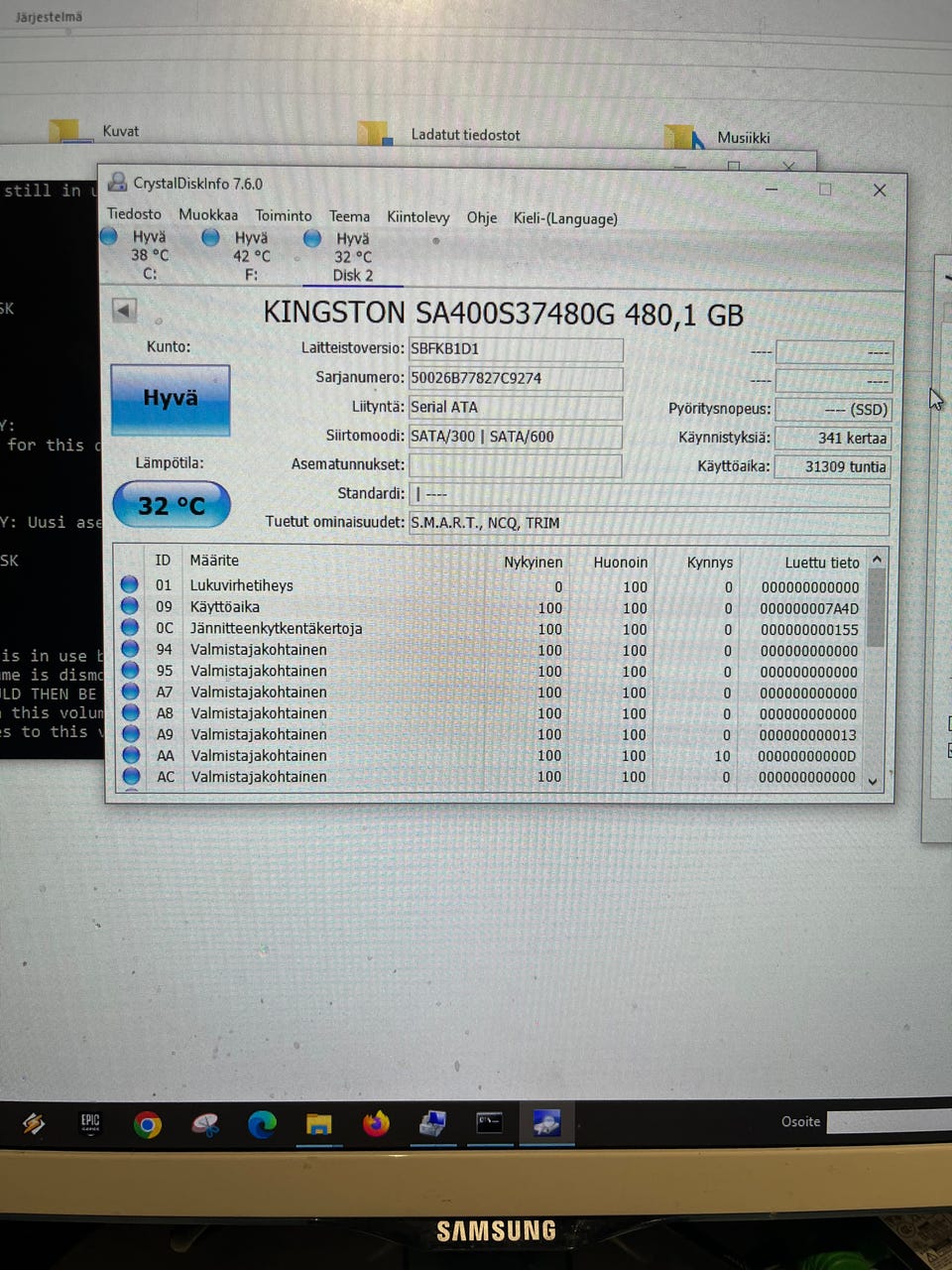Open the Kiintolevy menu
This screenshot has width=952, height=1270.
tap(417, 216)
